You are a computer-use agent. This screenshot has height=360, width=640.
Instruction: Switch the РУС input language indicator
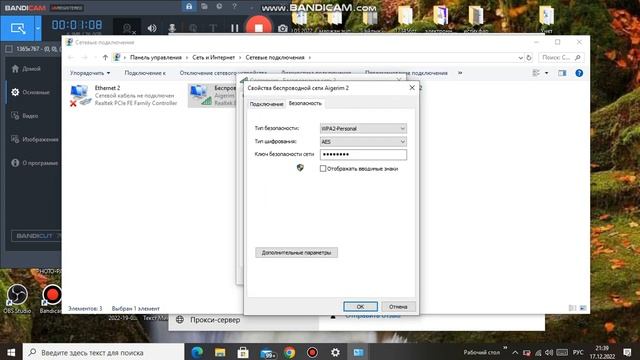(x=578, y=353)
